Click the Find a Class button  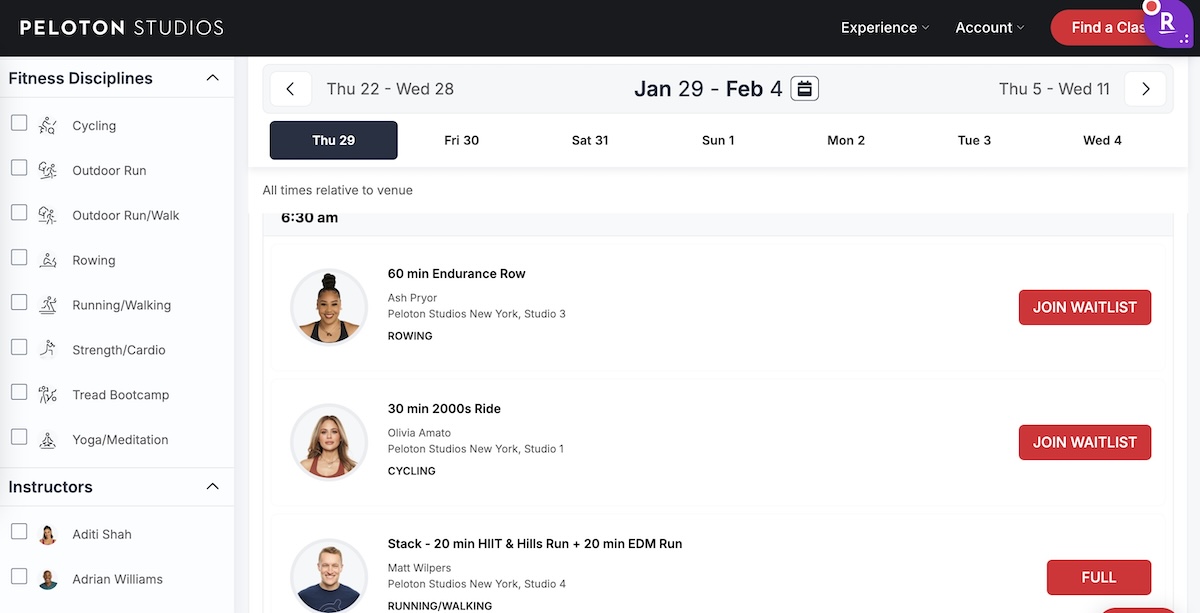coord(1105,28)
